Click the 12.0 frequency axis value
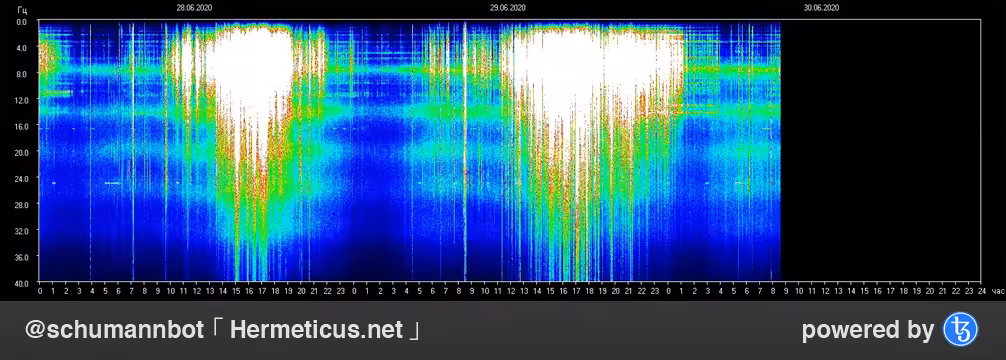The height and width of the screenshot is (360, 1006). (x=22, y=100)
